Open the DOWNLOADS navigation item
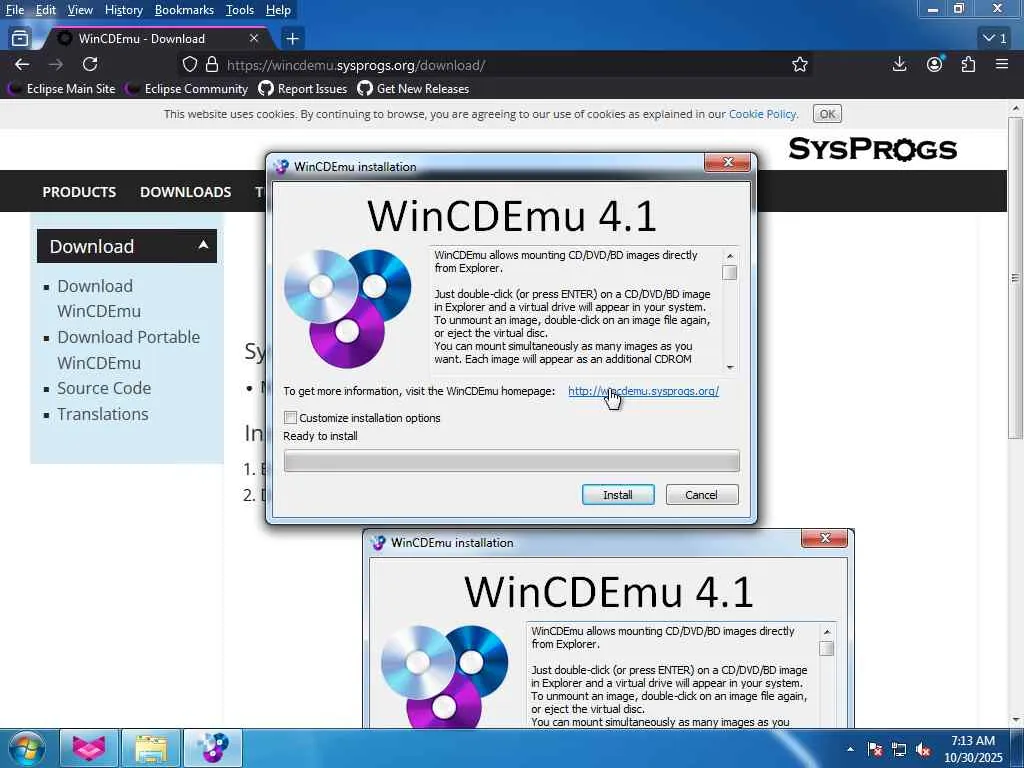1024x768 pixels. point(185,192)
